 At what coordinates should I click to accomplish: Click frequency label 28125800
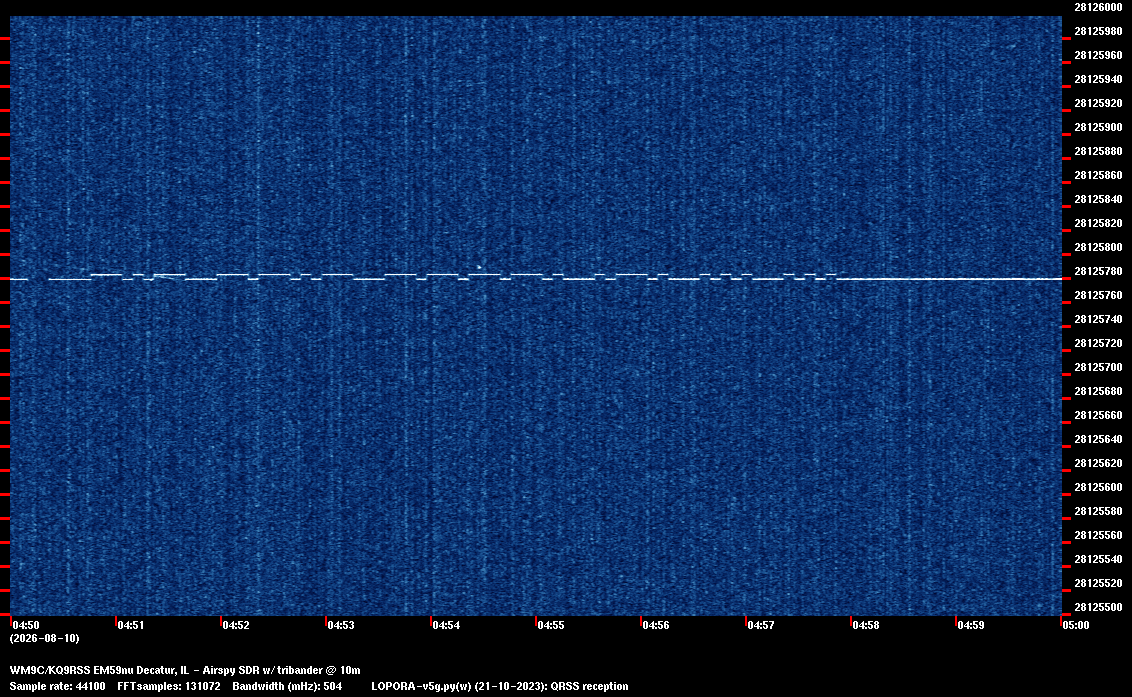click(x=1098, y=247)
